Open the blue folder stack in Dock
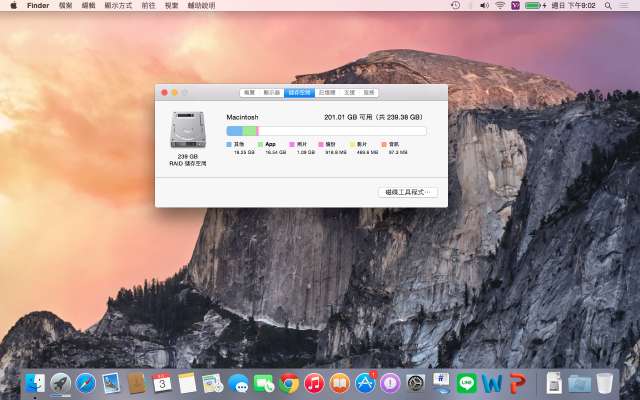Screen dimensions: 640x400 (579, 384)
